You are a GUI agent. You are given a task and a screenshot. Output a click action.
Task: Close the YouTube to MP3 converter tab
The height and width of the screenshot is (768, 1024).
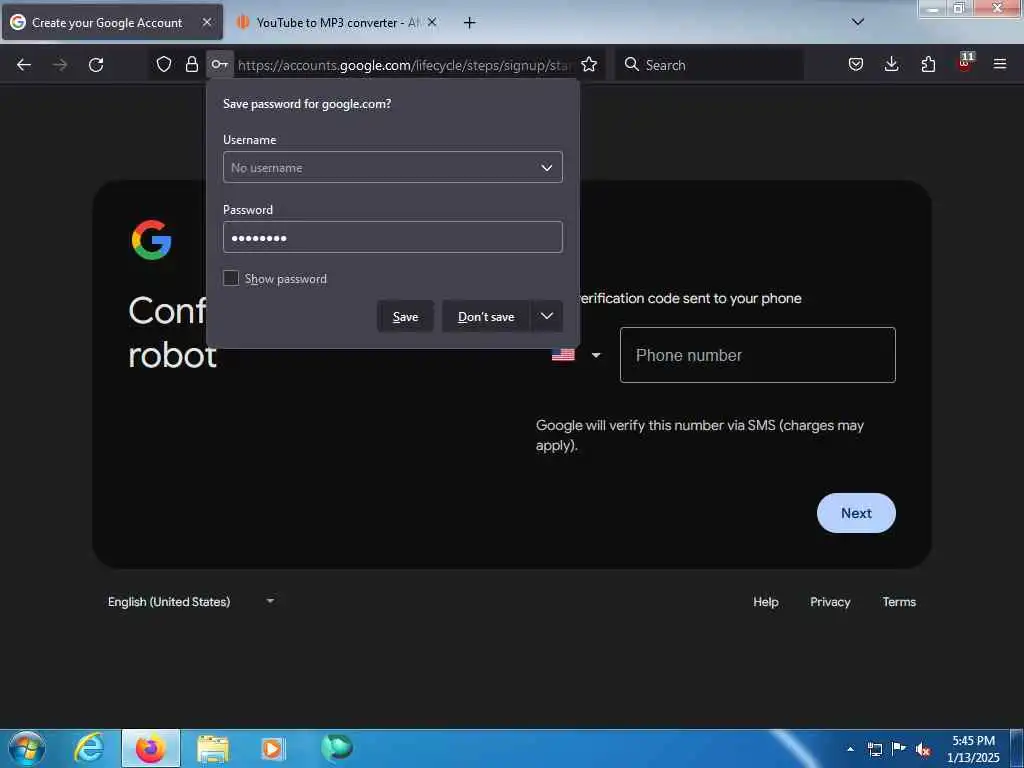coord(432,22)
